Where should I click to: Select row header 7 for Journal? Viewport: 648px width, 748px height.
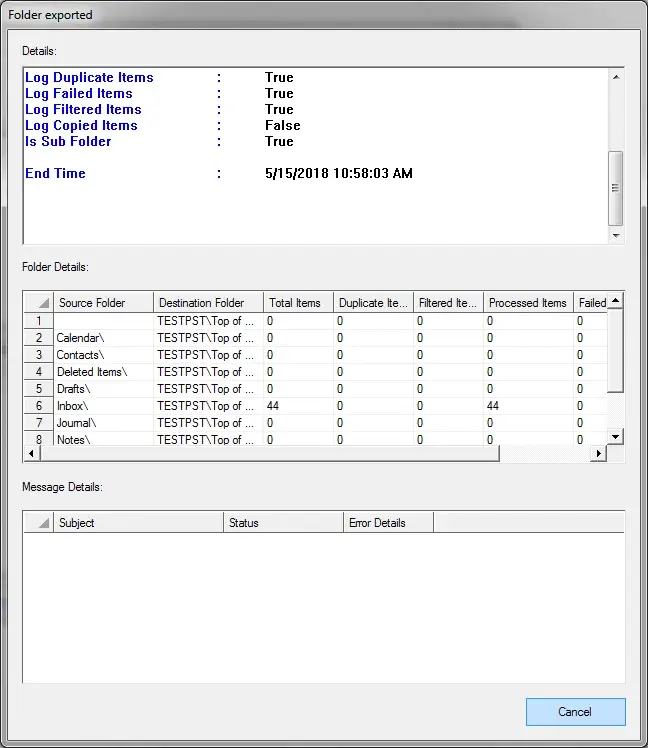[39, 423]
